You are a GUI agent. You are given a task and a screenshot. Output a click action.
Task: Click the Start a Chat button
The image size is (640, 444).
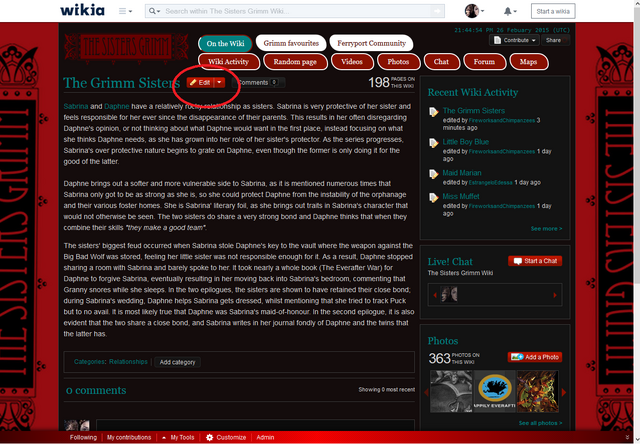pos(535,261)
